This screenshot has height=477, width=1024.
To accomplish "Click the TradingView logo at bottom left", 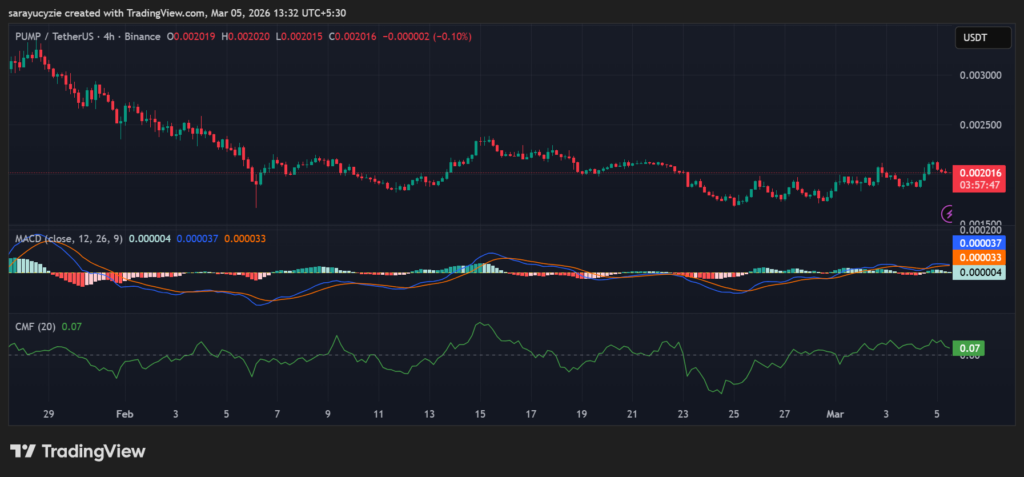I will pos(77,452).
